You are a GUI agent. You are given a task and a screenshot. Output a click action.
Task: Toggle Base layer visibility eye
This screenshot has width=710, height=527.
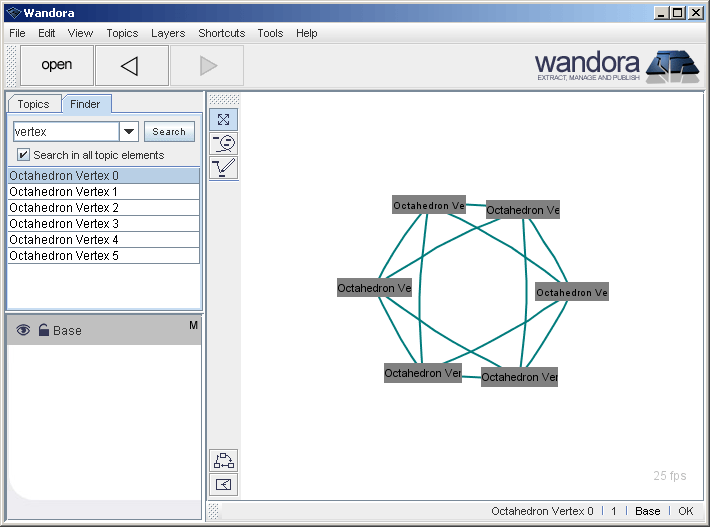click(23, 330)
